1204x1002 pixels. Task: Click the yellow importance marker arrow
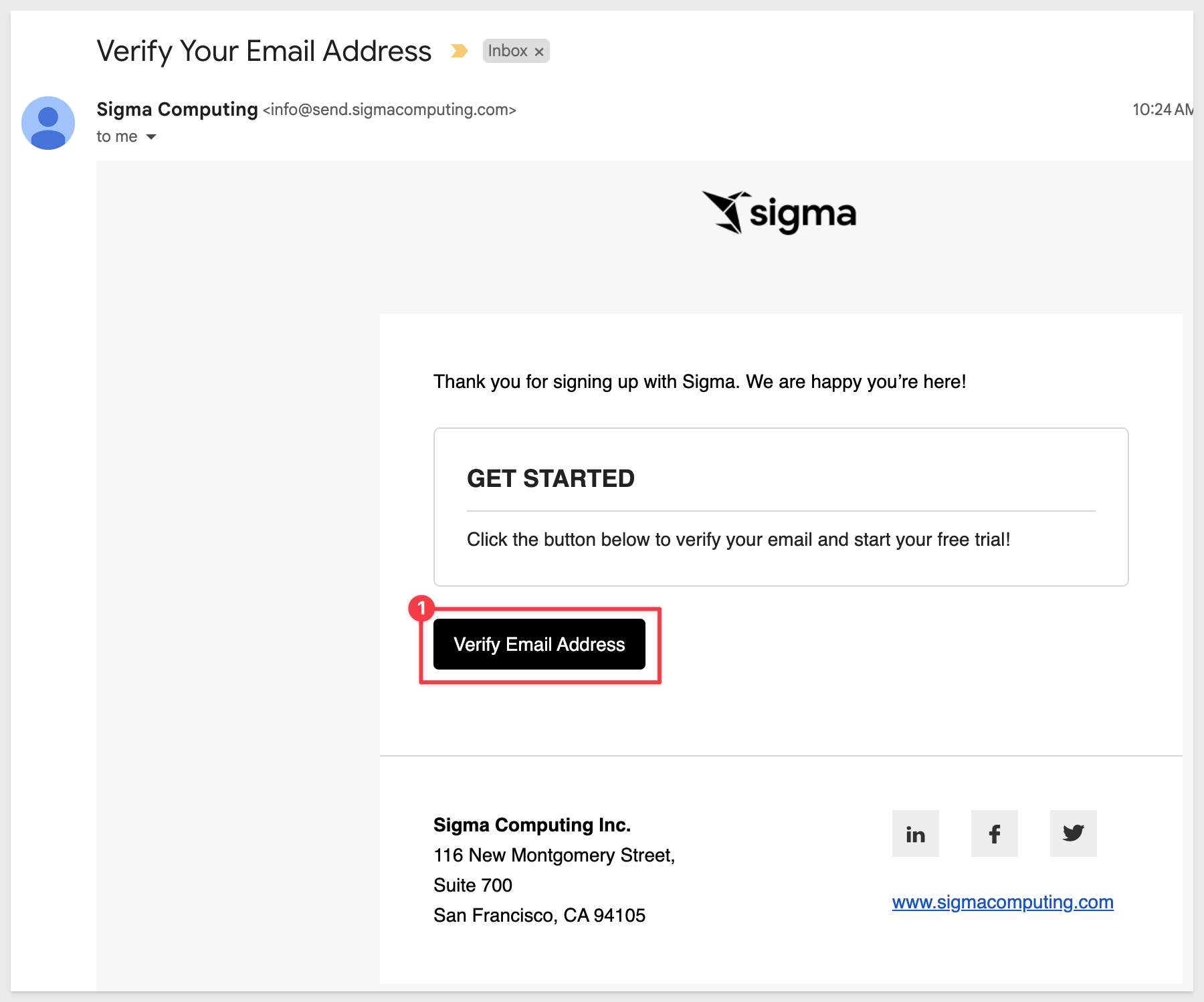point(459,51)
